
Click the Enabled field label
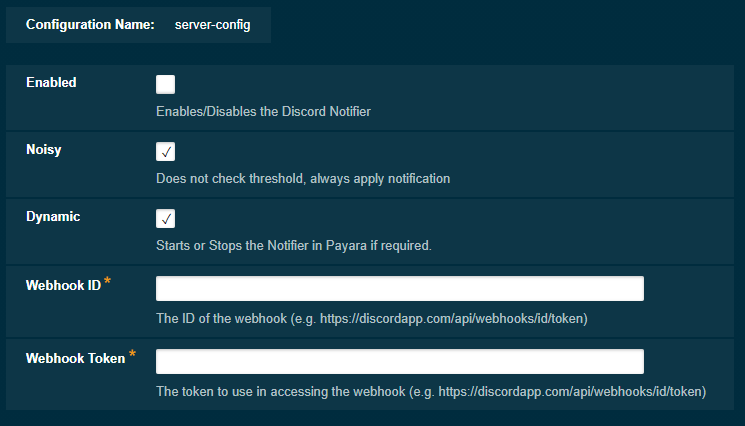[51, 83]
